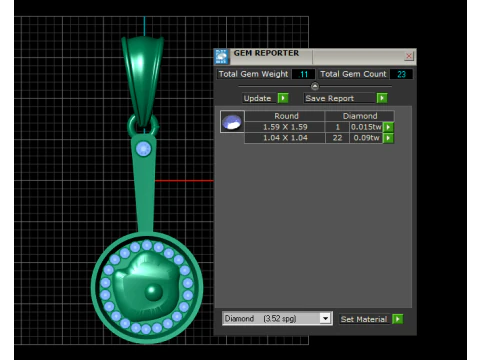Select the single gem on the pendant stem
480x360 pixels.
144,149
